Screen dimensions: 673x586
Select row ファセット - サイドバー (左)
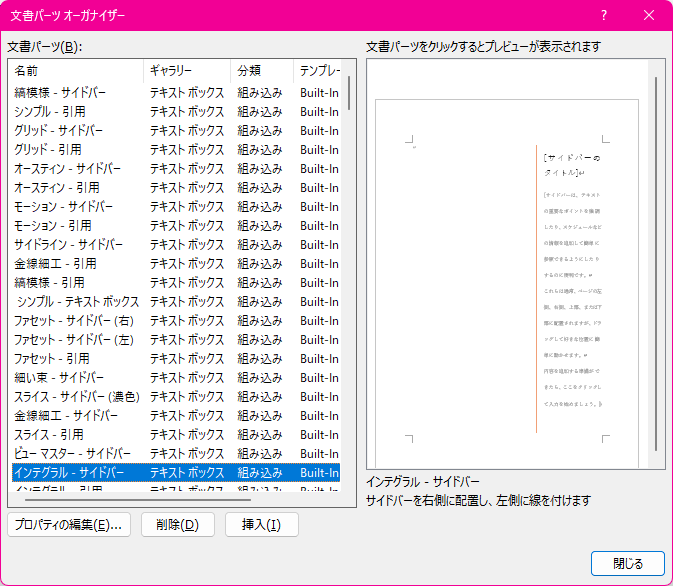coord(176,340)
